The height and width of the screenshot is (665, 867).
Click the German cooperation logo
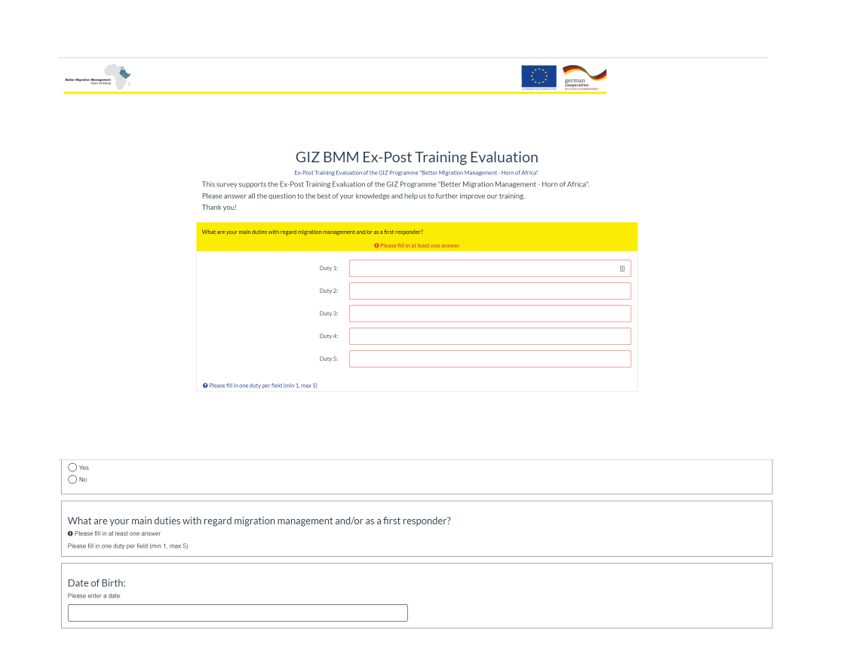coord(584,77)
